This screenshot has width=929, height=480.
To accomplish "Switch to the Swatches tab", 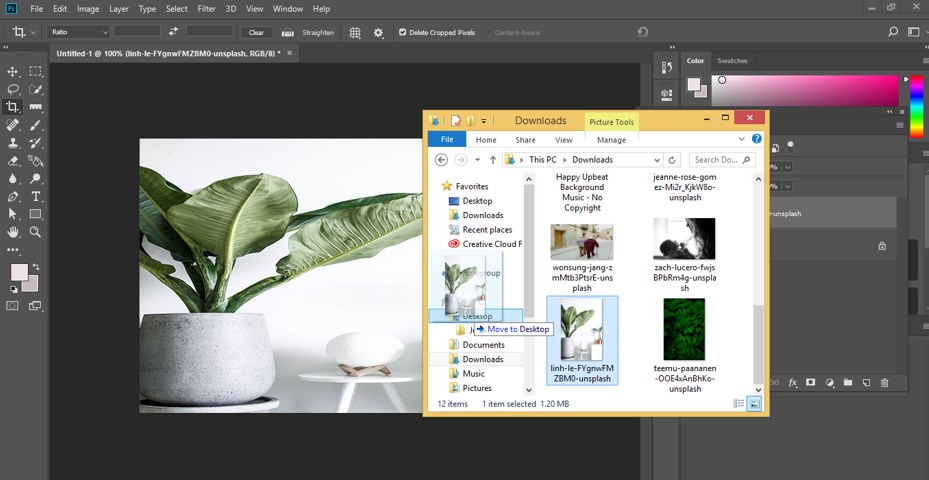I will pyautogui.click(x=732, y=61).
